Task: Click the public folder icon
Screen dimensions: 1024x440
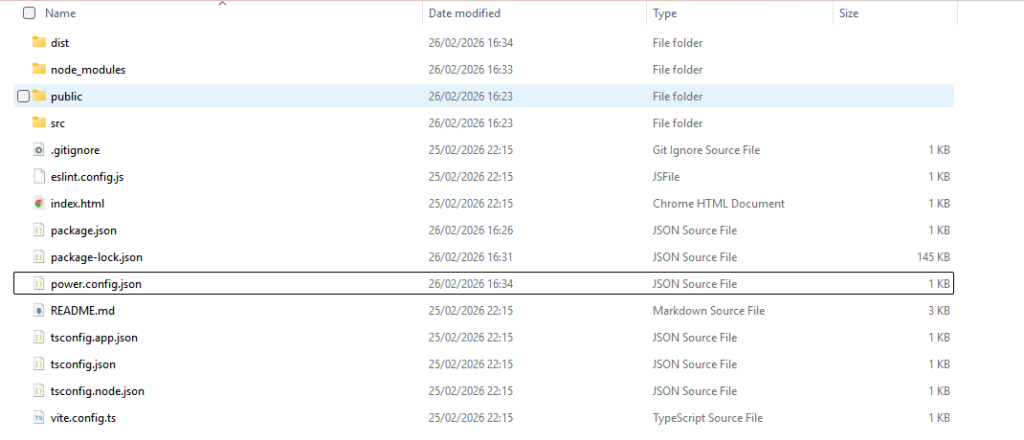Action: (39, 96)
